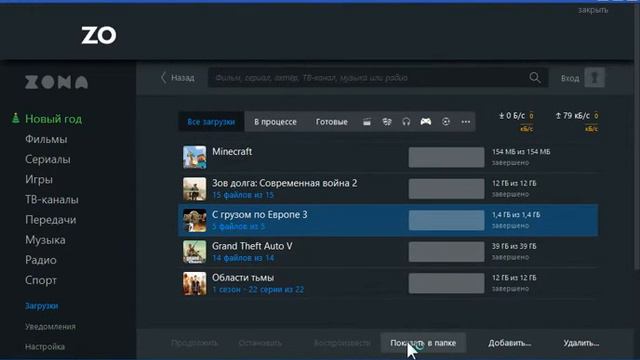This screenshot has height=360, width=640.
Task: Click the download speed 0 Б/с indicator
Action: tap(512, 116)
